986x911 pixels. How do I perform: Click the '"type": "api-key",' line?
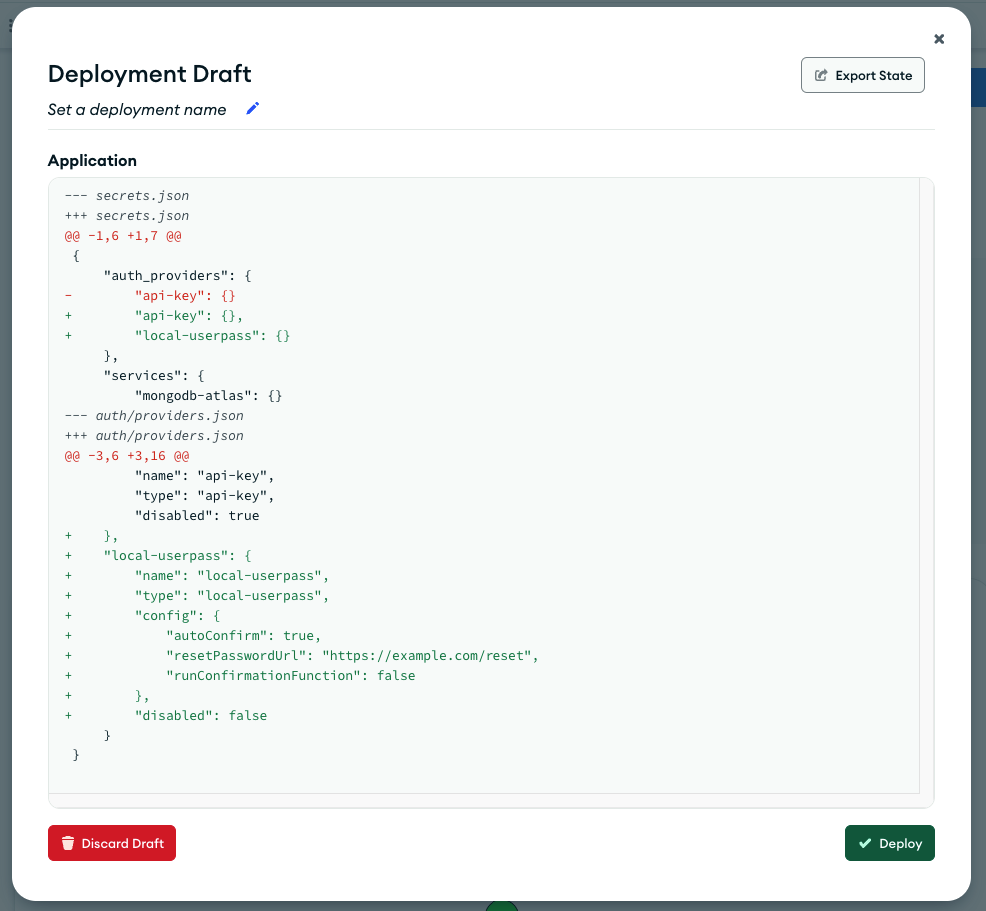tap(205, 495)
